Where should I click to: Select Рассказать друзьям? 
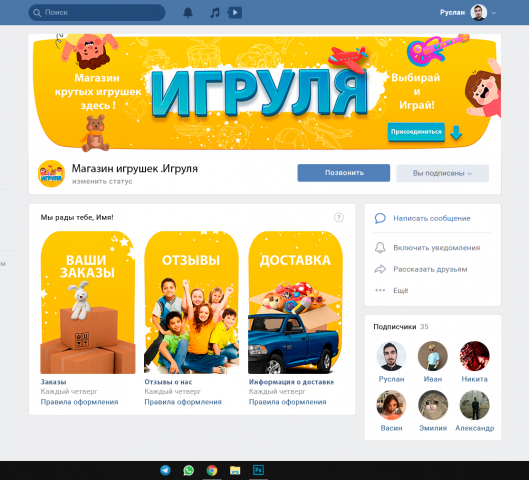pos(430,269)
